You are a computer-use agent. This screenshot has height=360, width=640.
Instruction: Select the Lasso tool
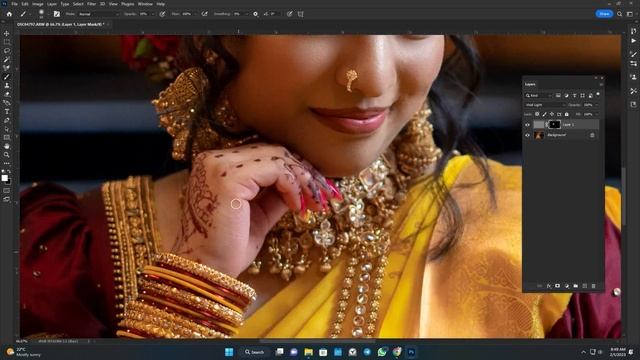point(7,51)
